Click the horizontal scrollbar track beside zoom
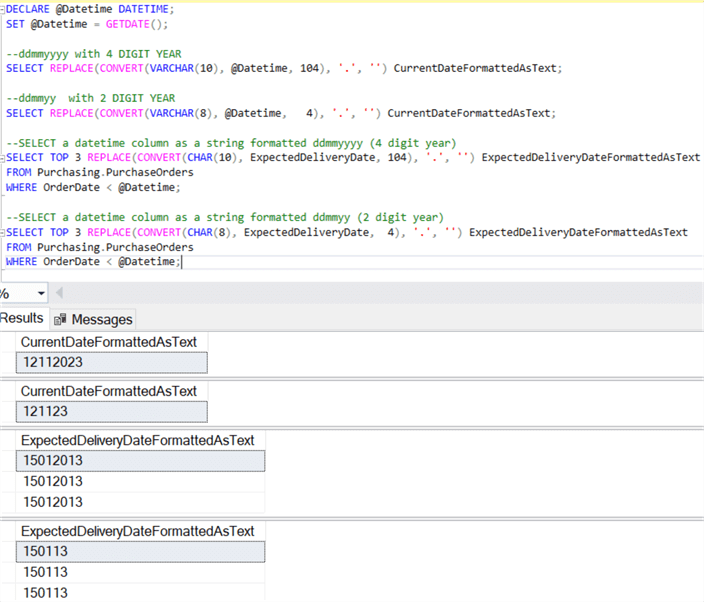Viewport: 704px width, 602px height. (380, 293)
